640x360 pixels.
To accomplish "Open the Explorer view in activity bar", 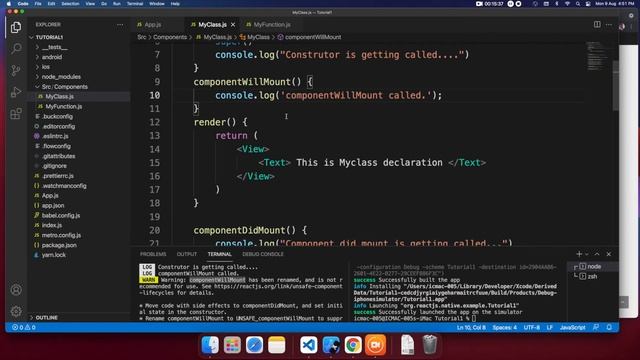I will (16, 27).
